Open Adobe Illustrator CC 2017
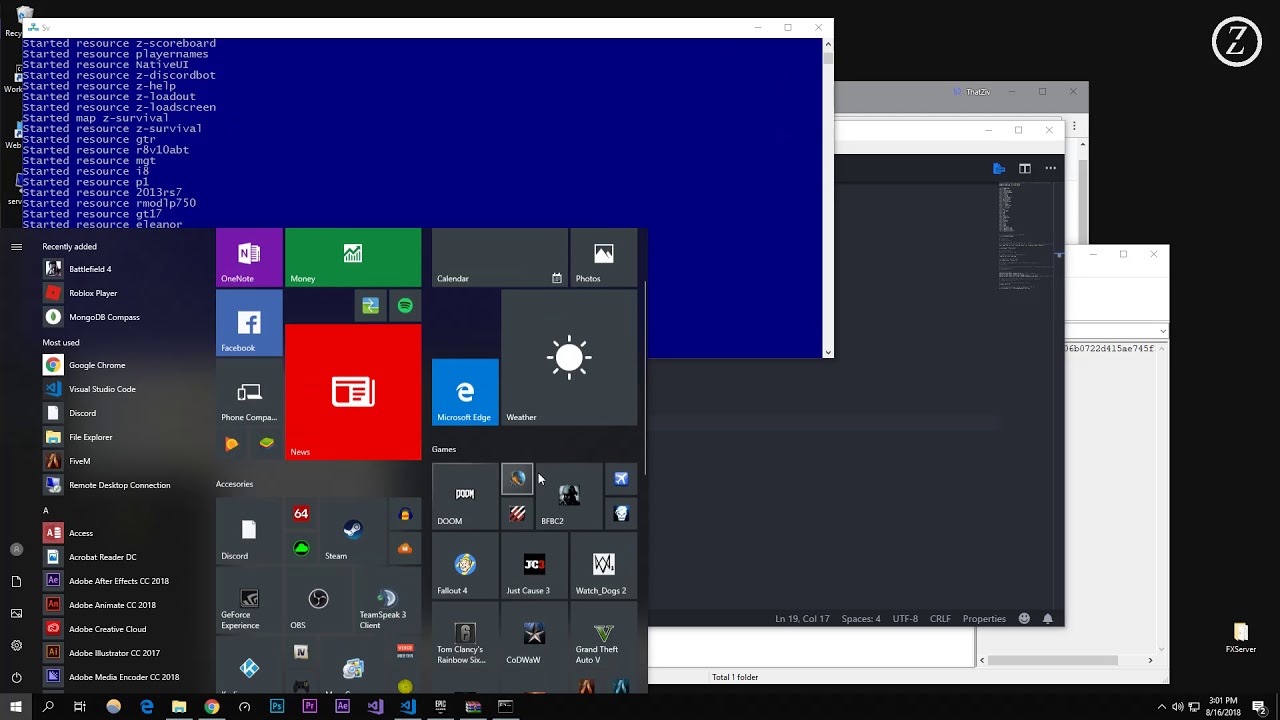This screenshot has width=1280, height=720. (x=125, y=653)
